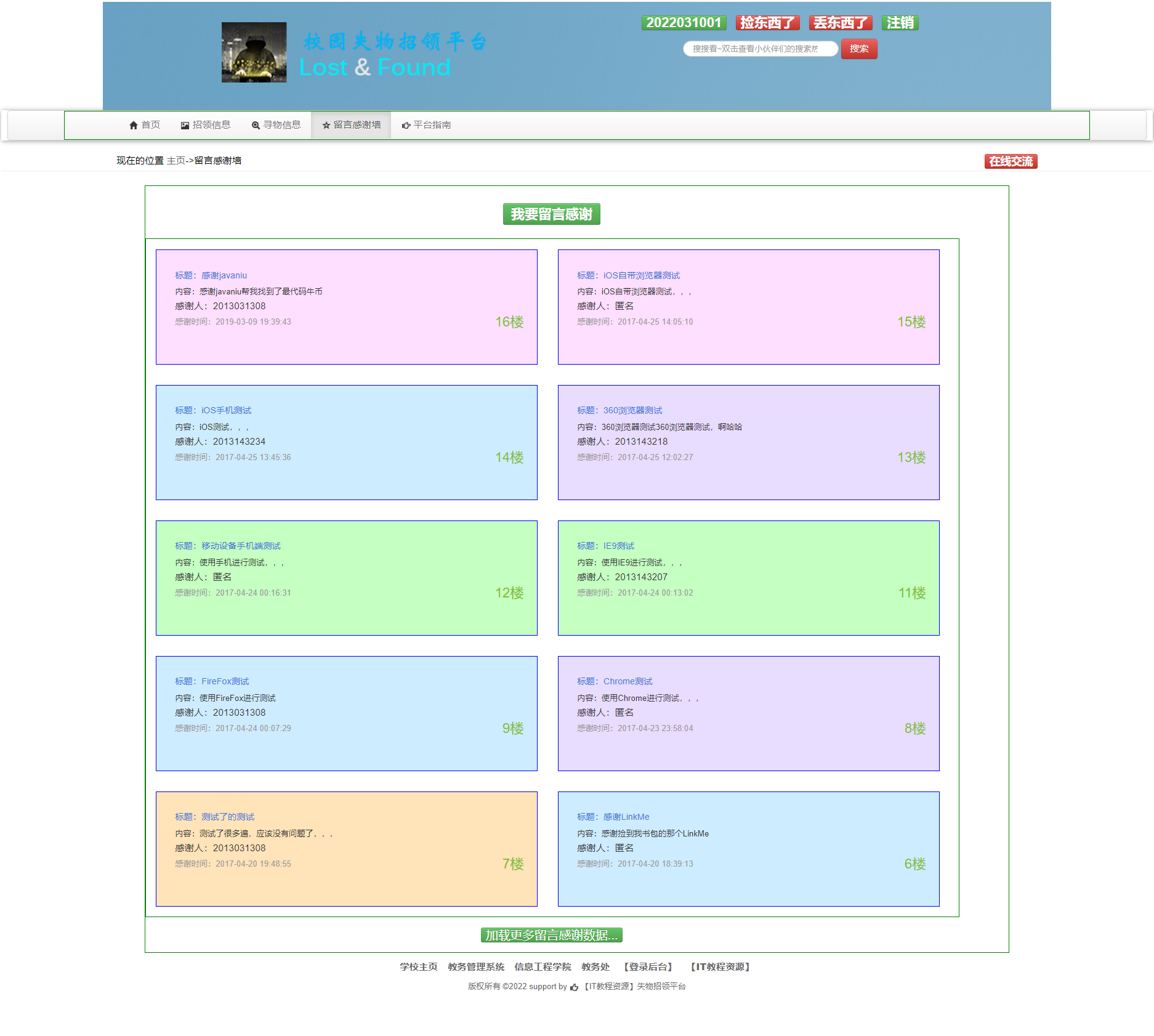Open the 学校主页 footer link
1154x1036 pixels.
point(419,967)
